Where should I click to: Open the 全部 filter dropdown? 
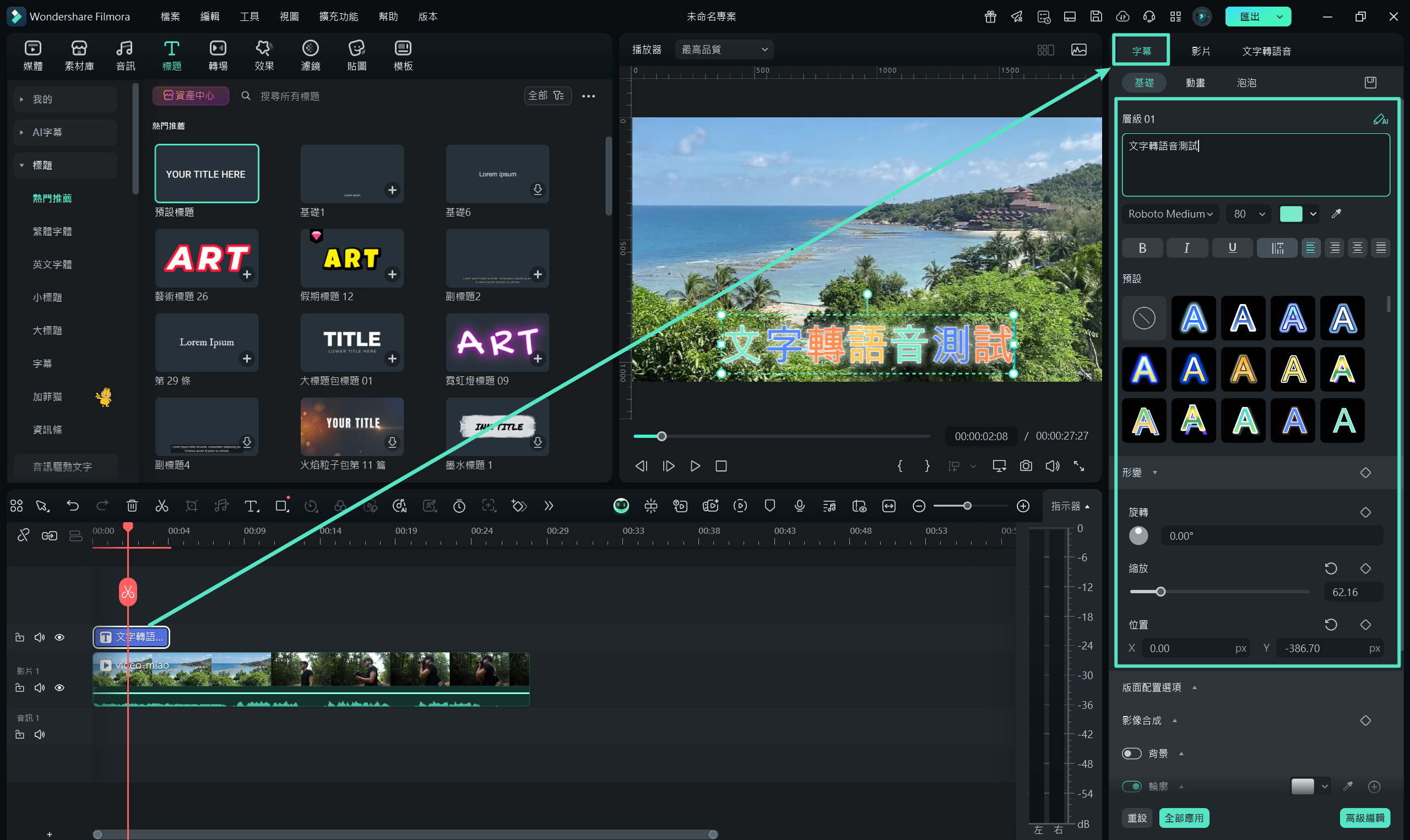coord(546,96)
